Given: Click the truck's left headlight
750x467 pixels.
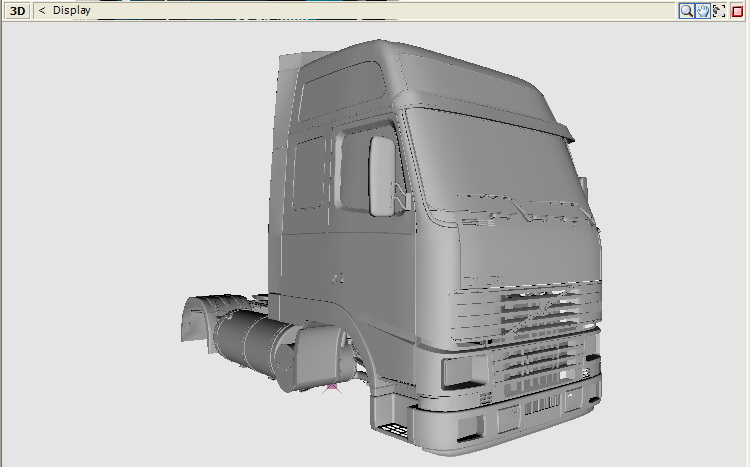Looking at the screenshot, I should [462, 372].
